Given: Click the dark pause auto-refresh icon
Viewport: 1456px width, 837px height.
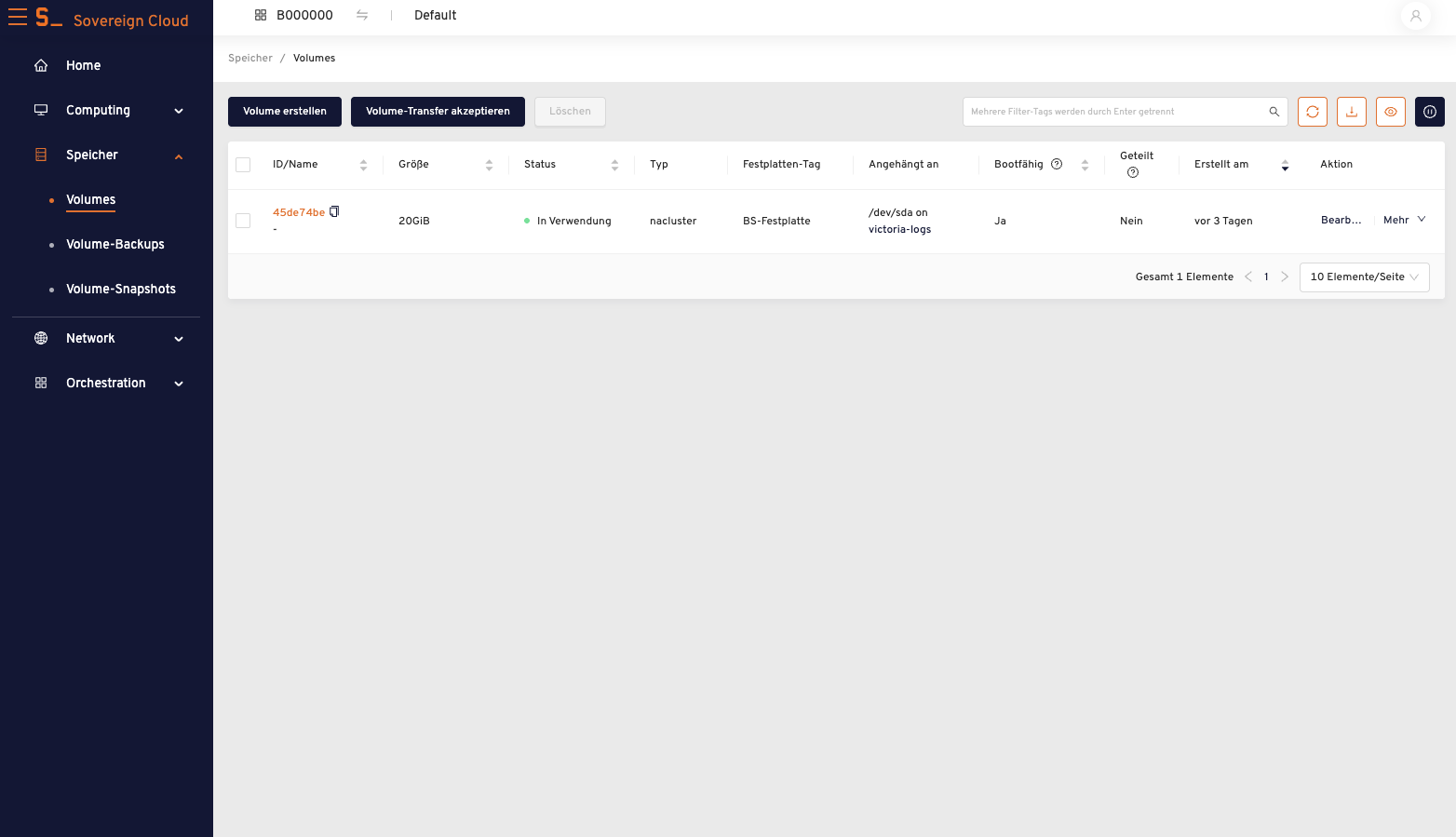Looking at the screenshot, I should [1430, 112].
